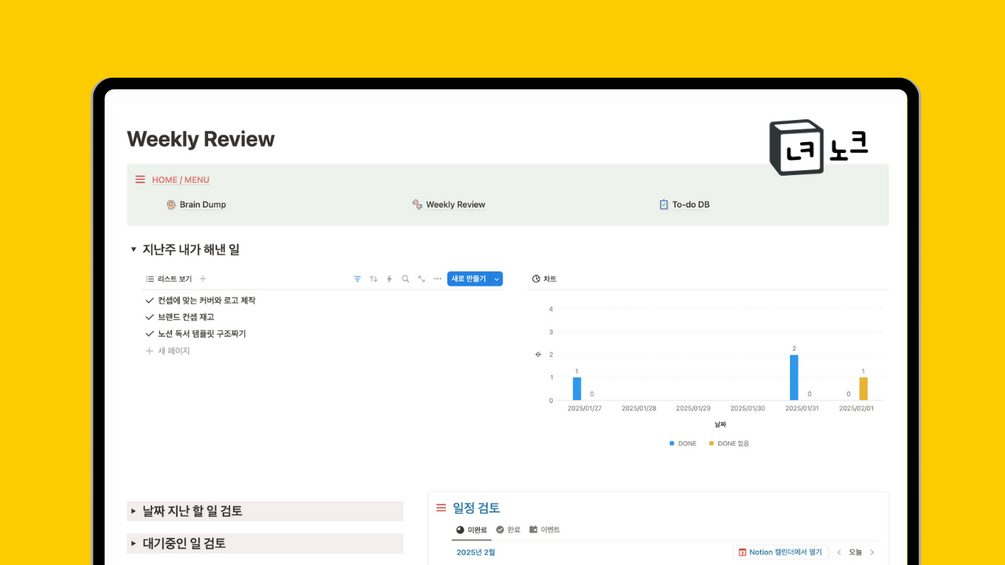The width and height of the screenshot is (1005, 565).
Task: Open the HOME / MENU link
Action: click(x=181, y=180)
